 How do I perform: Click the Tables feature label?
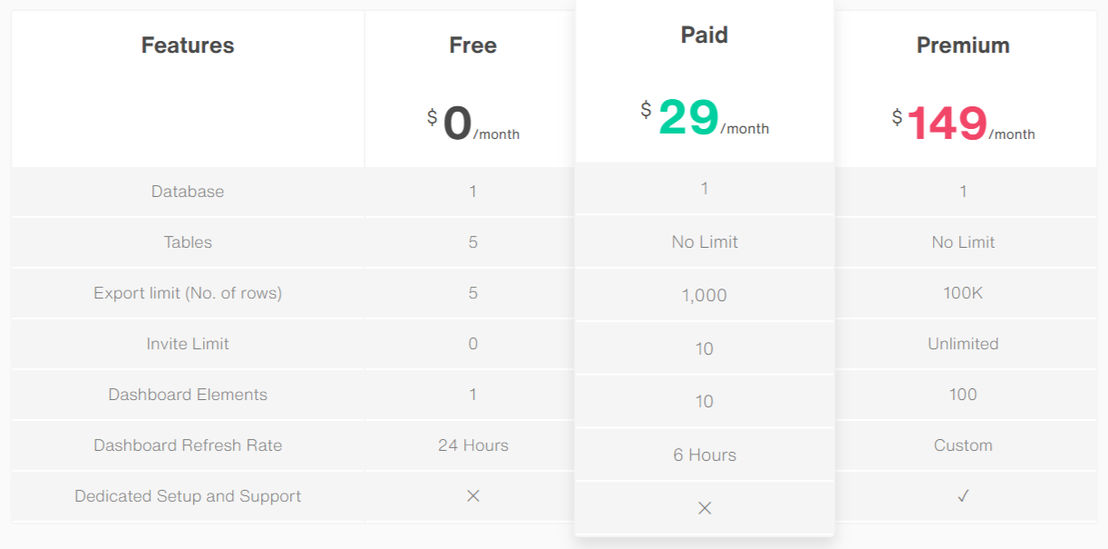pyautogui.click(x=187, y=242)
